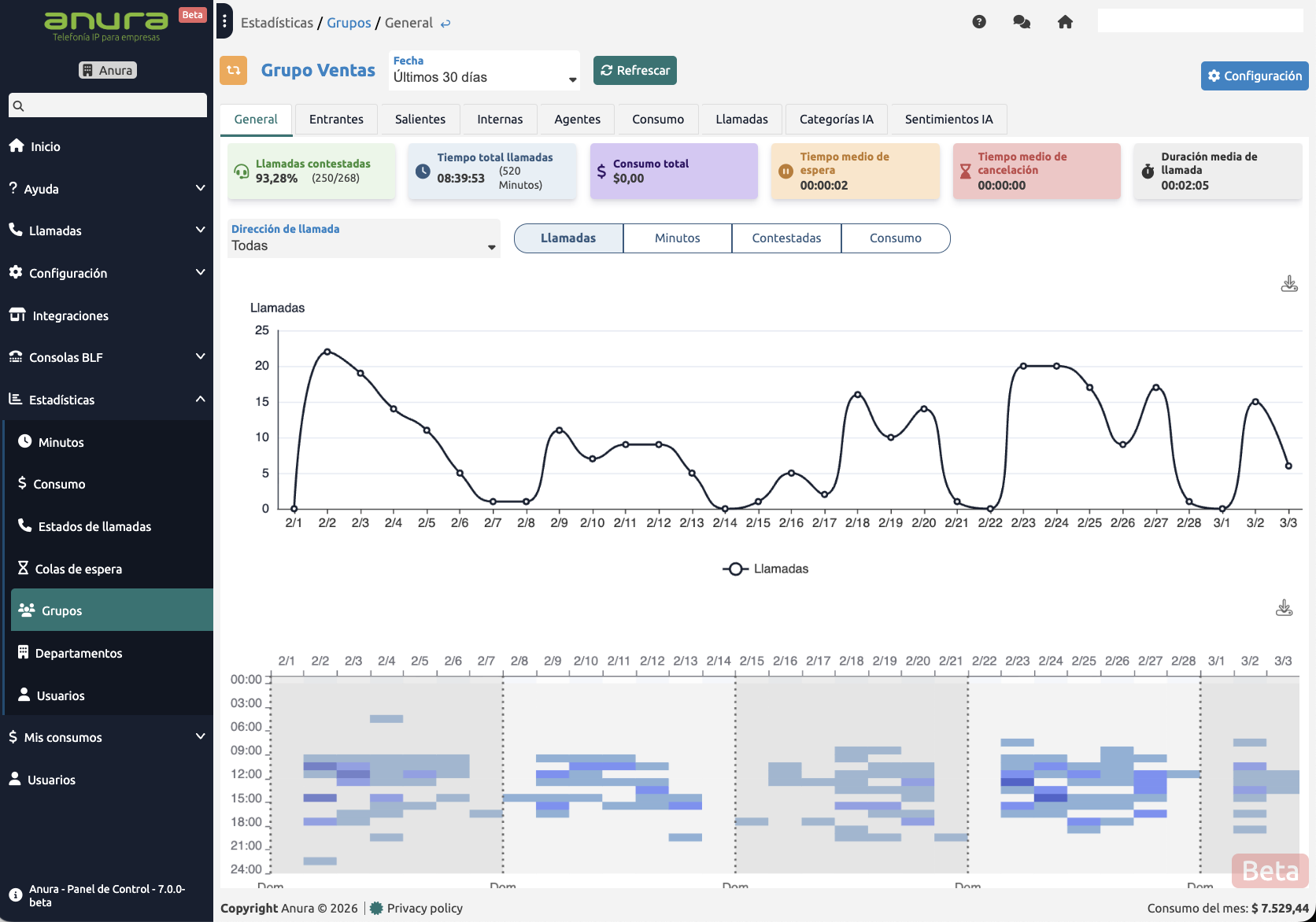Click the home icon in top bar
The image size is (1316, 922).
pos(1065,22)
